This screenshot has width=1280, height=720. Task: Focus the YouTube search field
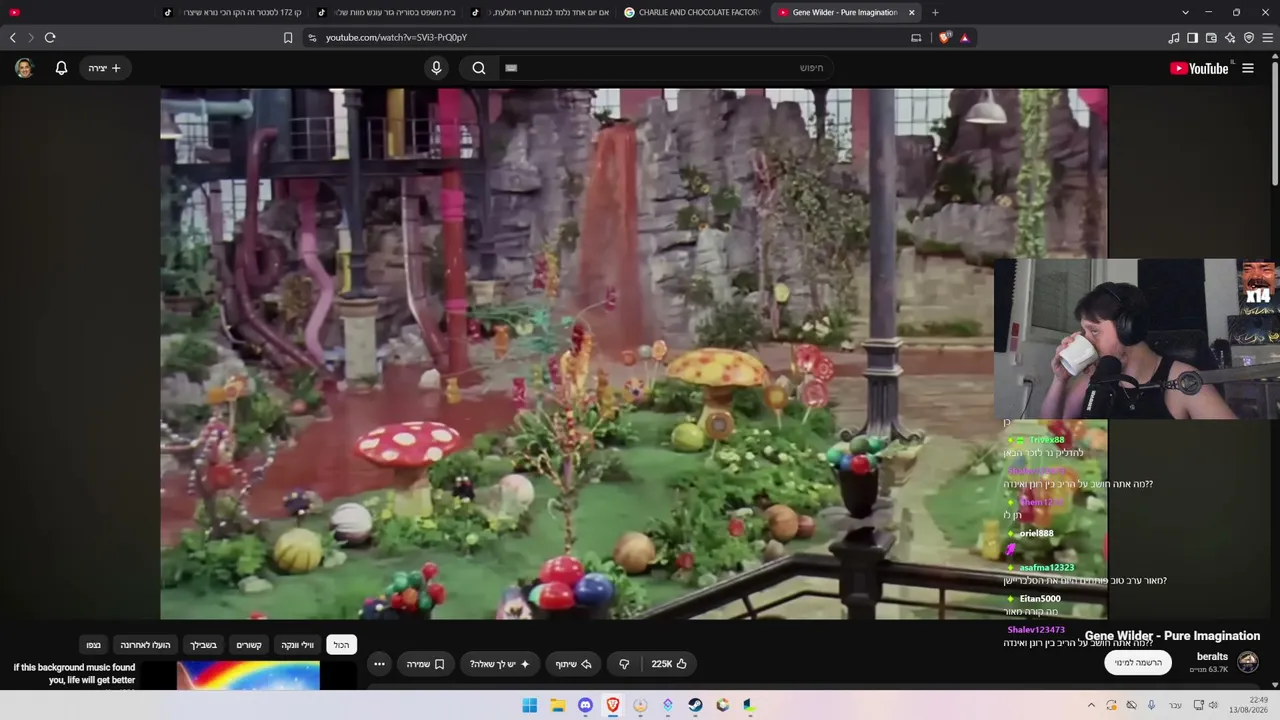(665, 68)
